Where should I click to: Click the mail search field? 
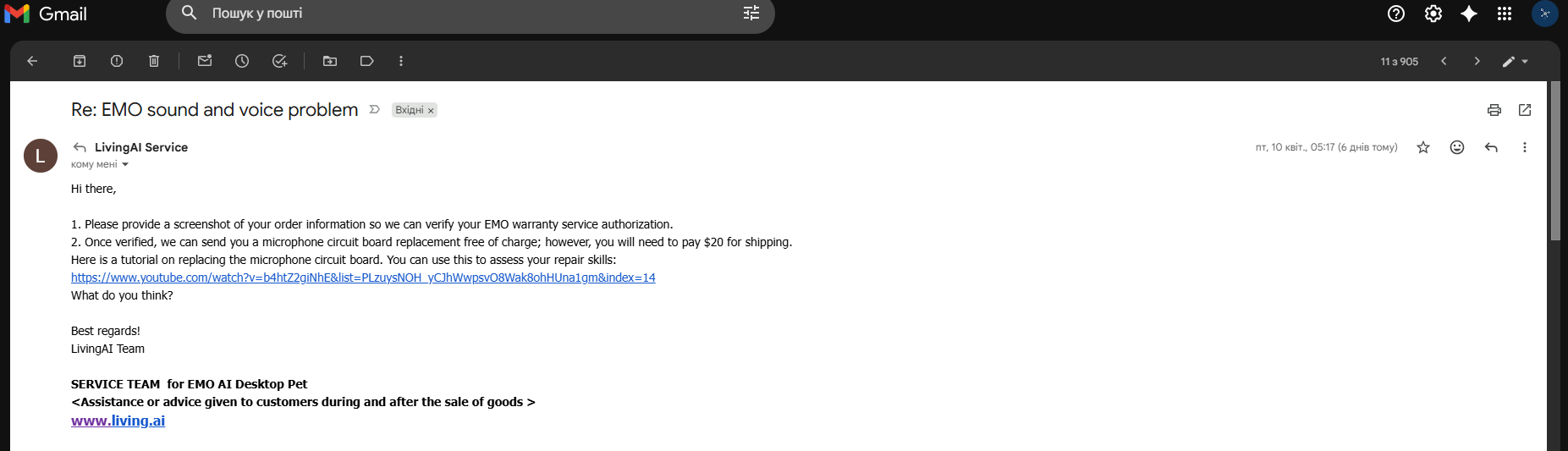(465, 14)
